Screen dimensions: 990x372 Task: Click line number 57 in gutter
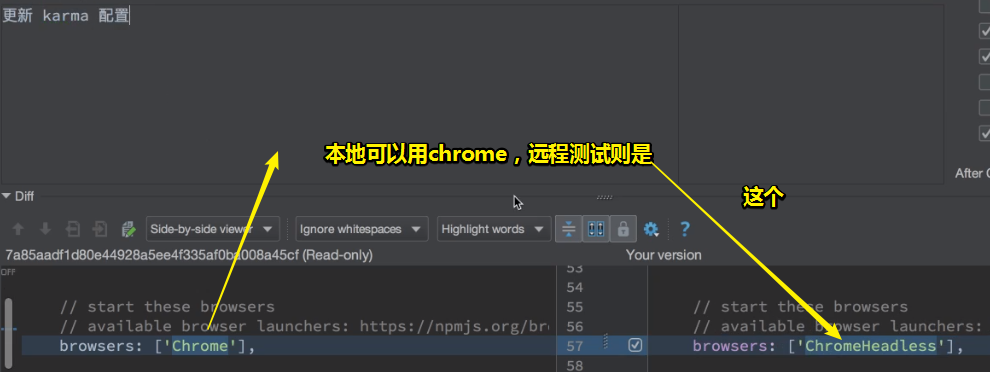tap(574, 346)
